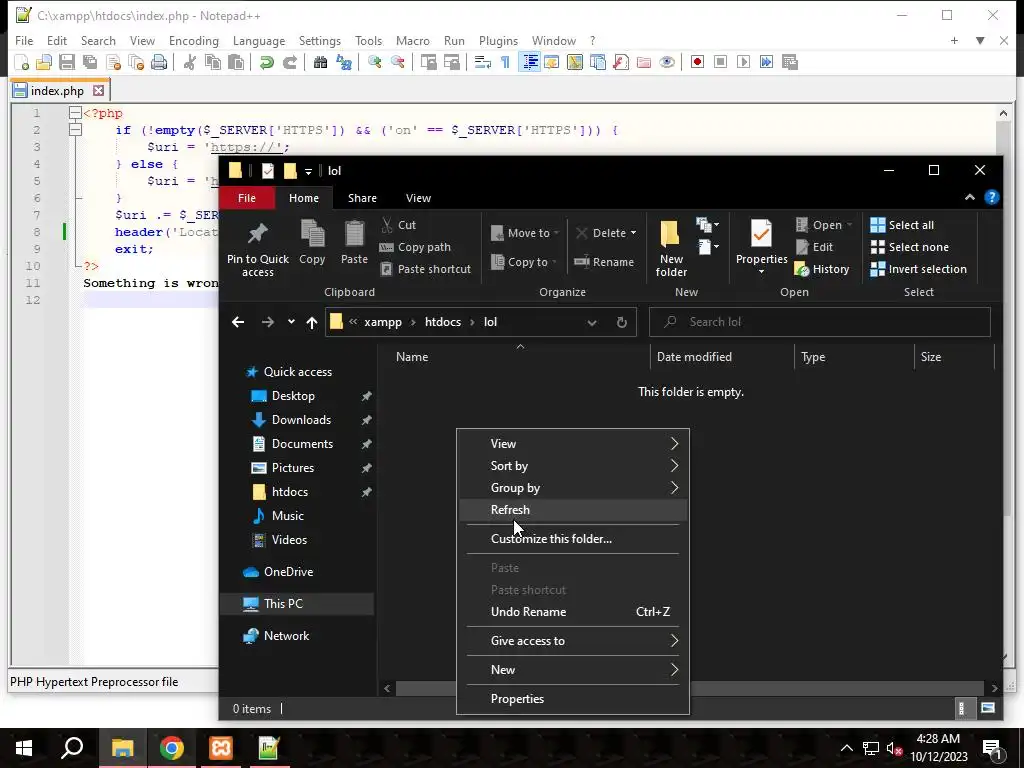
Task: Open Properties from the context menu
Action: [573, 699]
